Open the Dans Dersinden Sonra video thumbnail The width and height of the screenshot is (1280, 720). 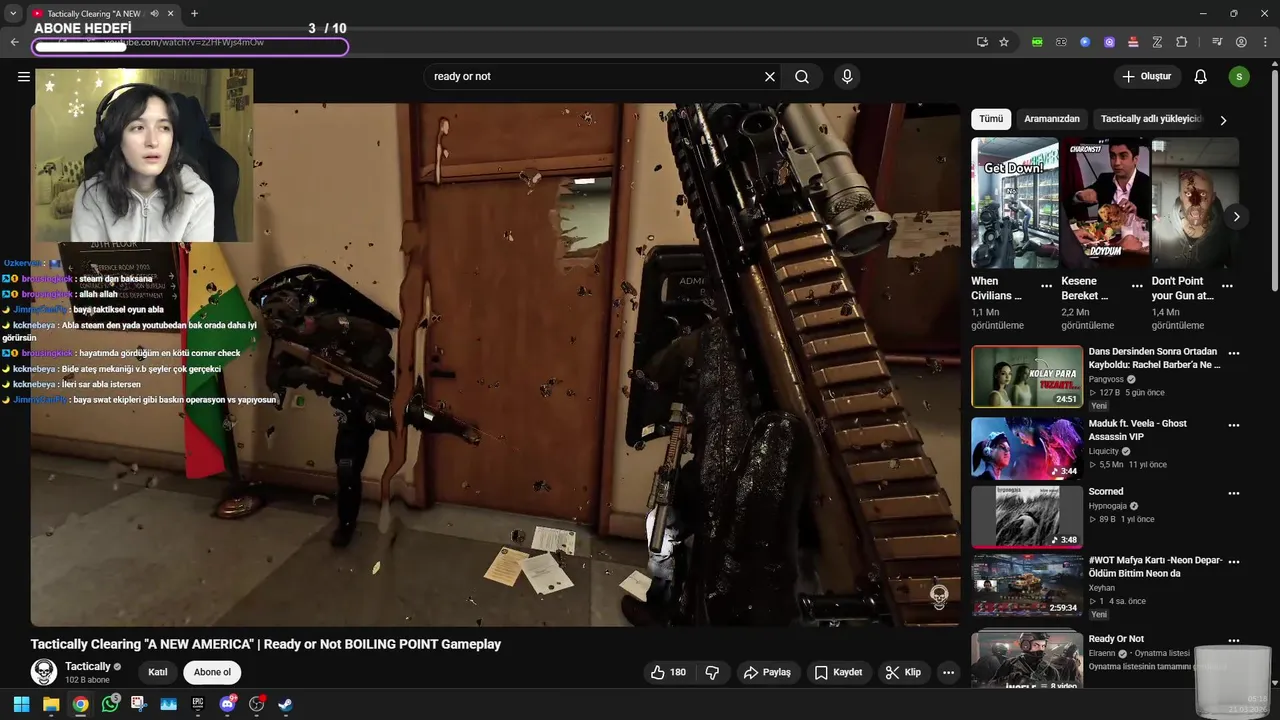coord(1027,376)
